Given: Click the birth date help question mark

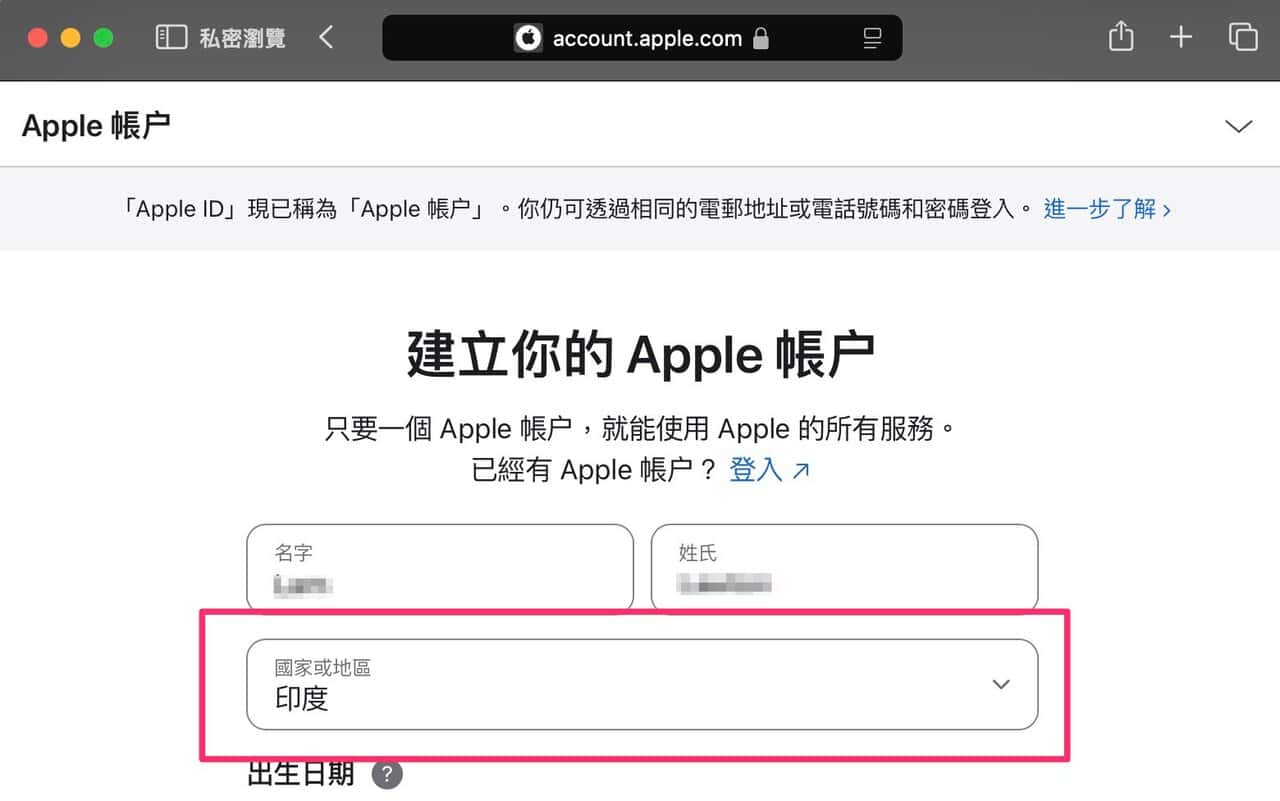Looking at the screenshot, I should click(387, 775).
